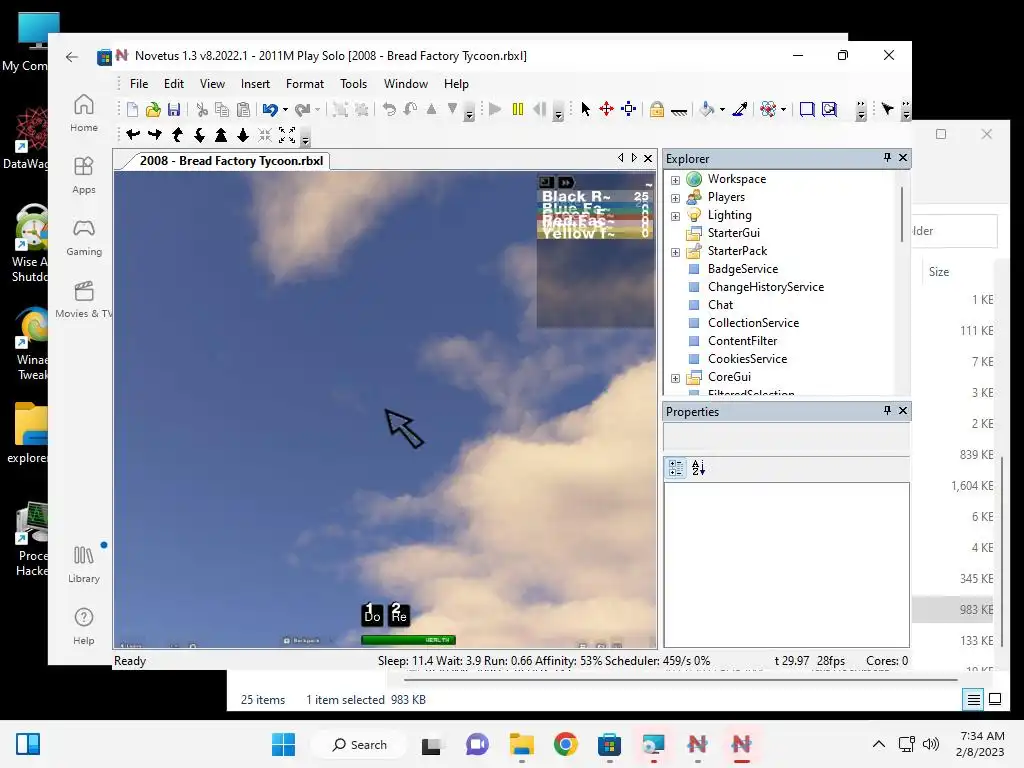Tilt camera up with the curved up arrow
1024x768 pixels.
click(x=177, y=135)
